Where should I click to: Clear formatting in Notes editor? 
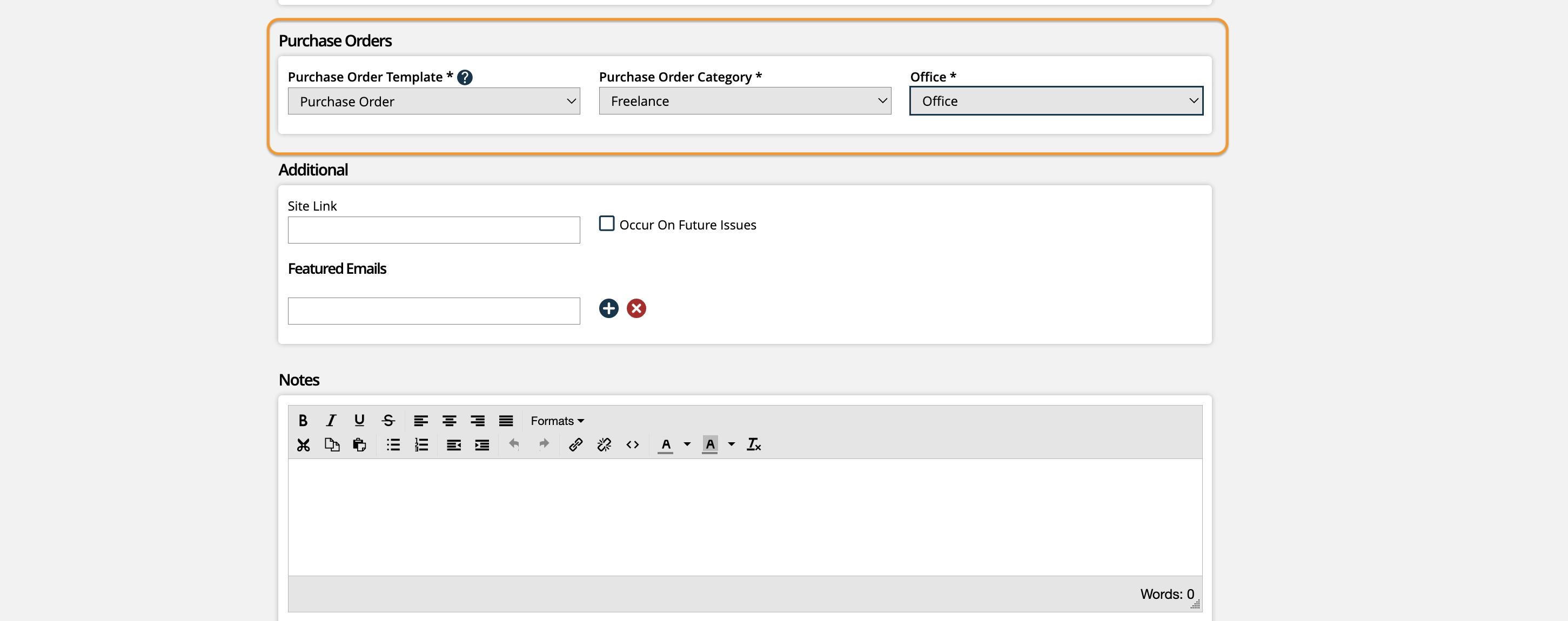754,444
